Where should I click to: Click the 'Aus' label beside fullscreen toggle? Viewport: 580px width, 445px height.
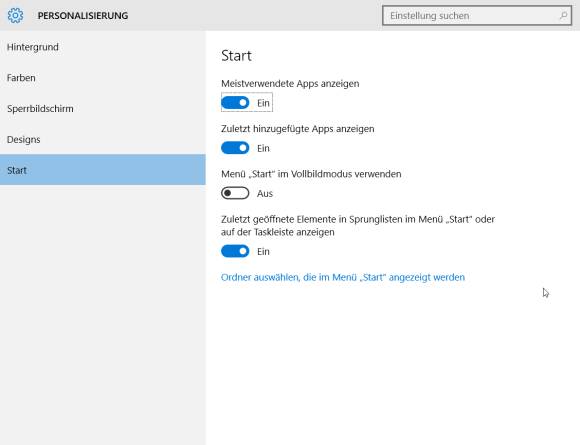tap(265, 193)
